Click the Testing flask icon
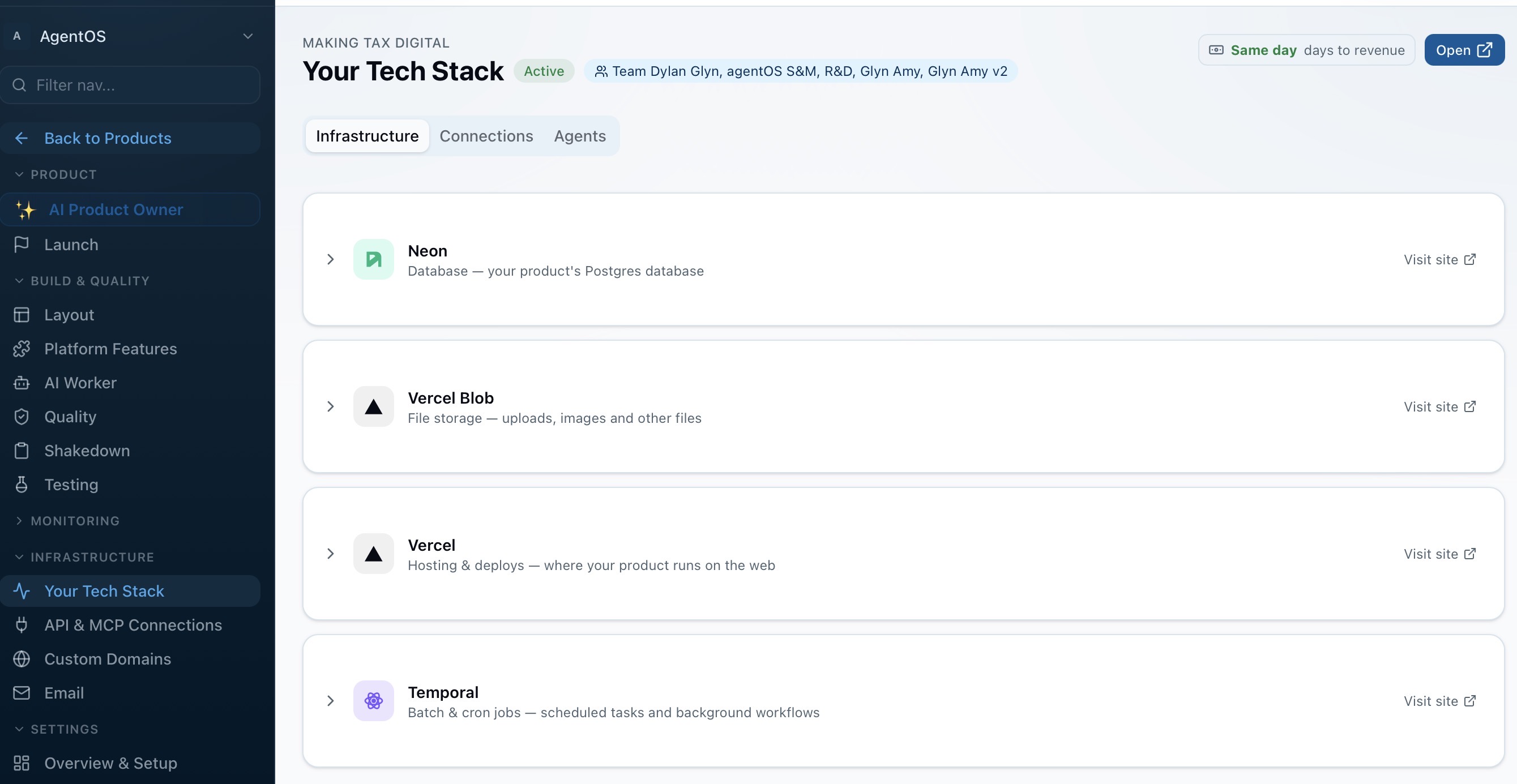The image size is (1517, 784). pyautogui.click(x=21, y=485)
